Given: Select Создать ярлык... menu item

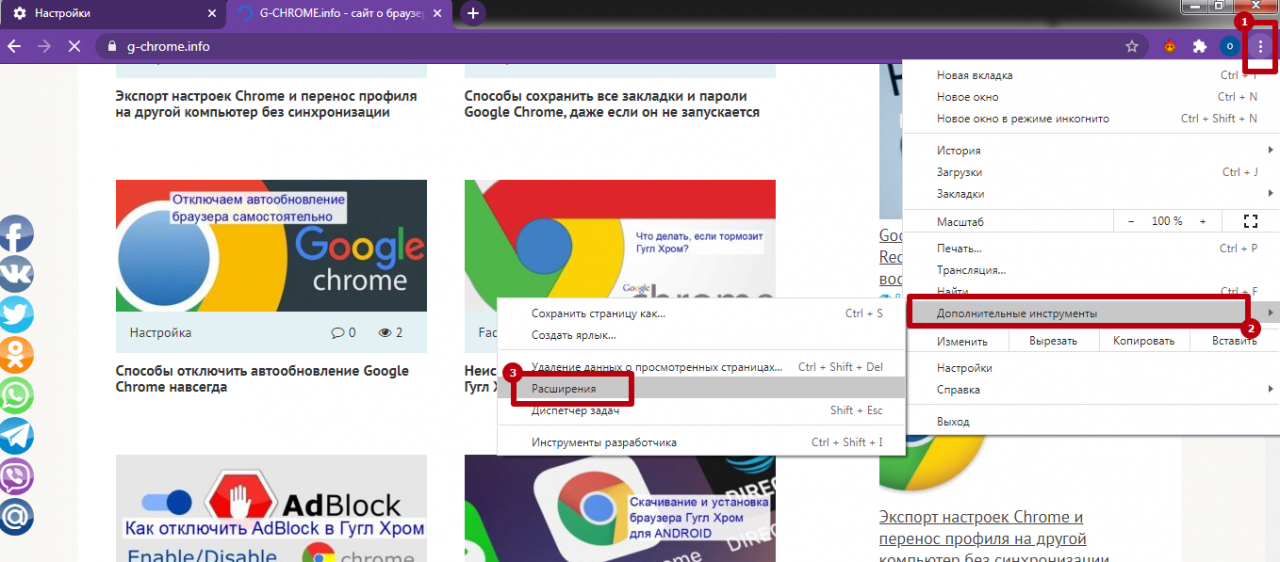Looking at the screenshot, I should tap(701, 335).
